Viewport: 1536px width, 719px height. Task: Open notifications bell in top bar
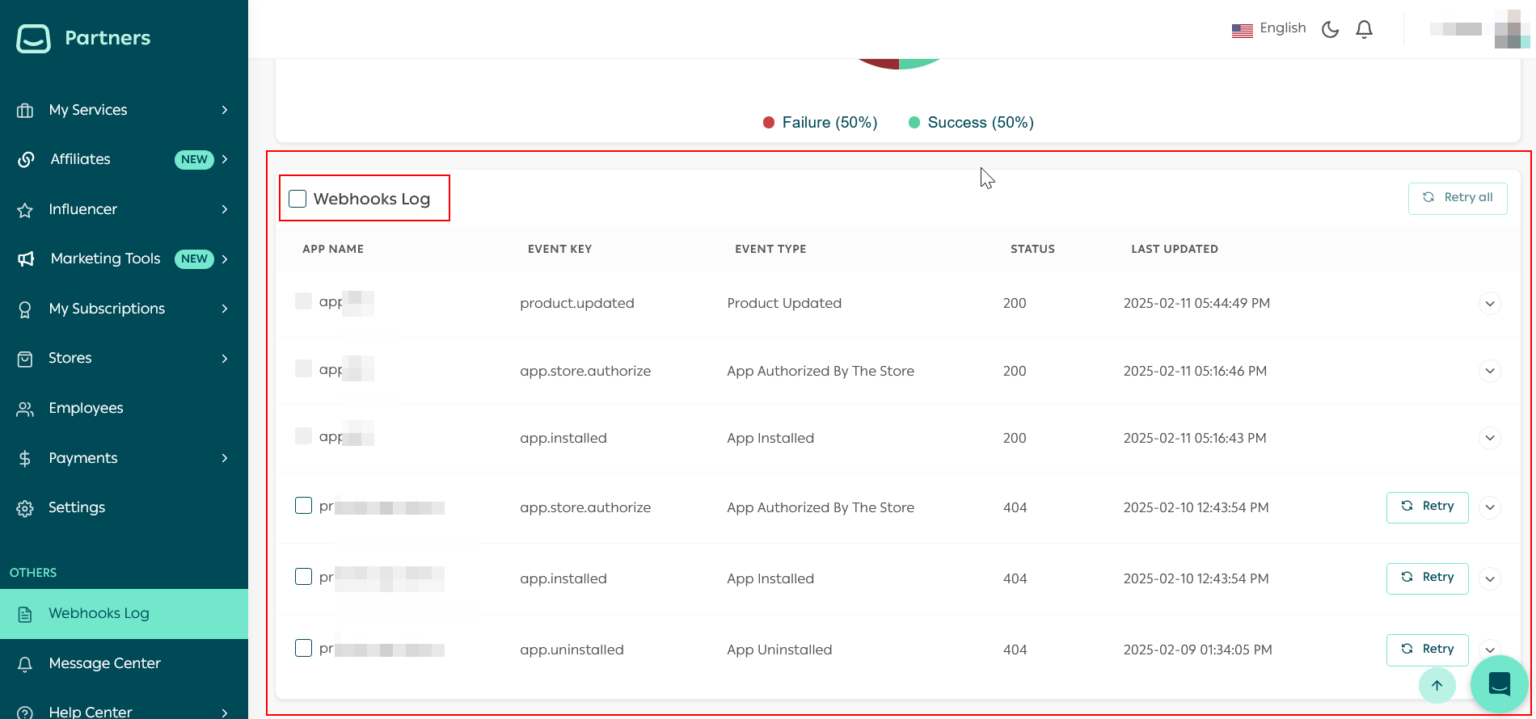tap(1364, 29)
